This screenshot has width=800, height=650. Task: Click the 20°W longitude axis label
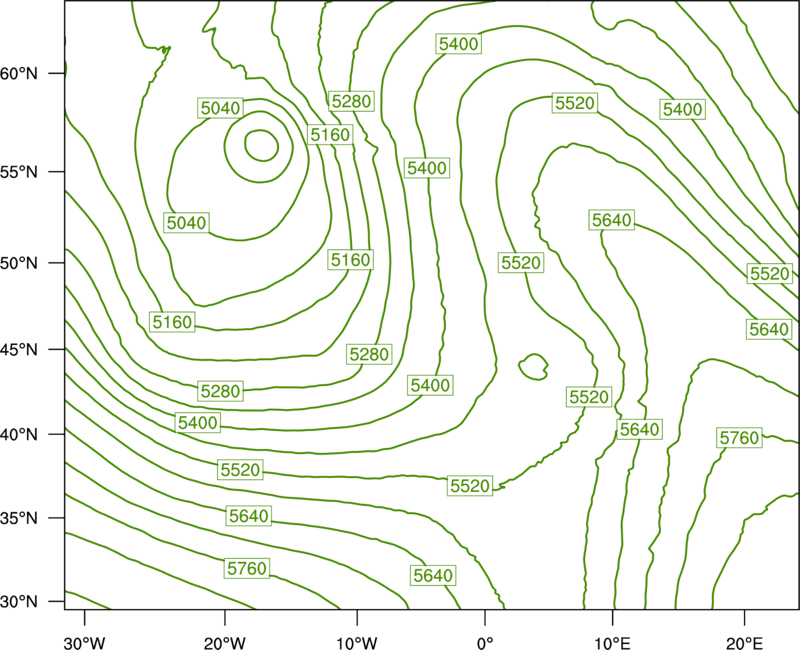tap(224, 643)
